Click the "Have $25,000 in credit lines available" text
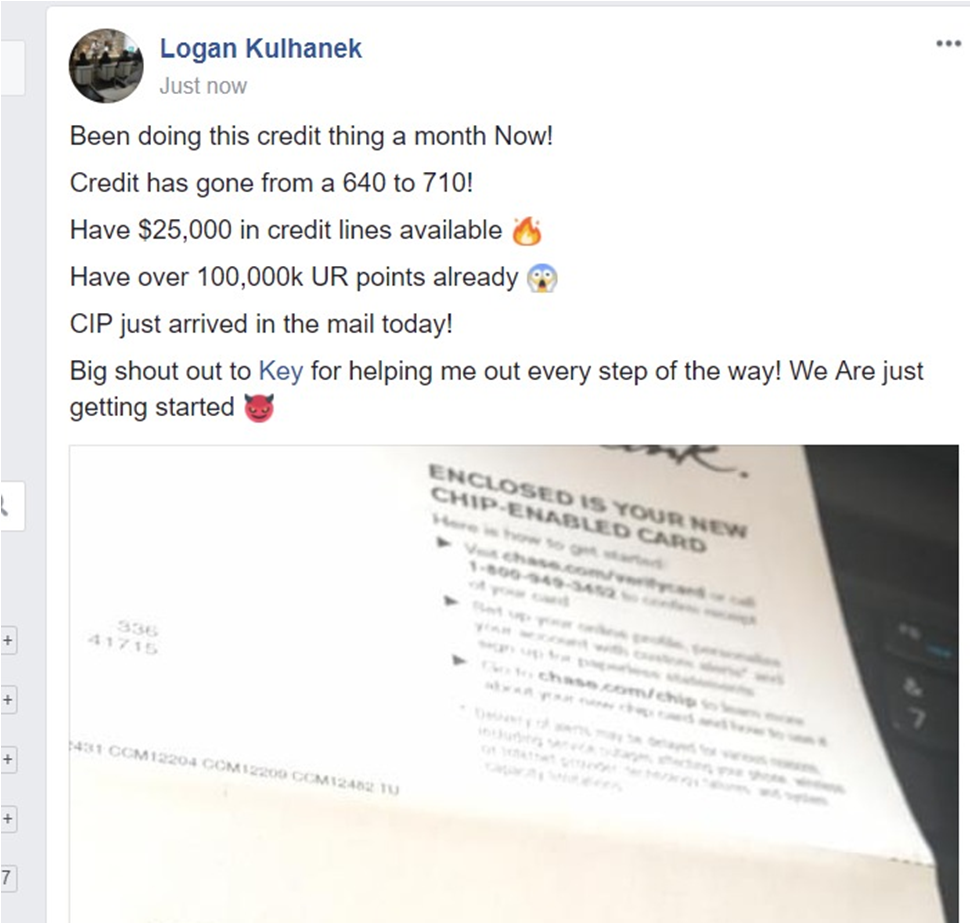971x924 pixels. tap(286, 230)
